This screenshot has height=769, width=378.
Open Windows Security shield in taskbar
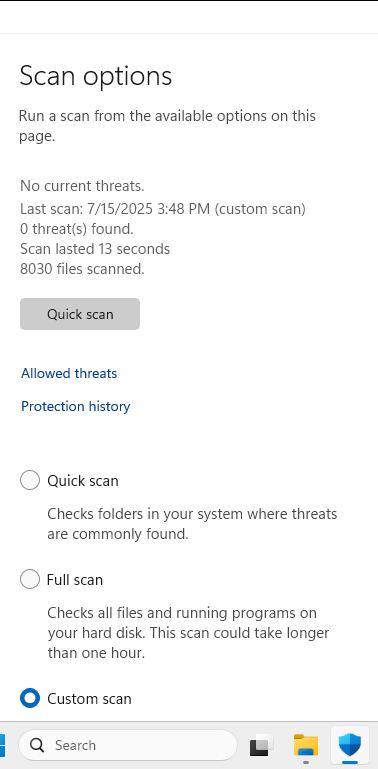coord(350,745)
